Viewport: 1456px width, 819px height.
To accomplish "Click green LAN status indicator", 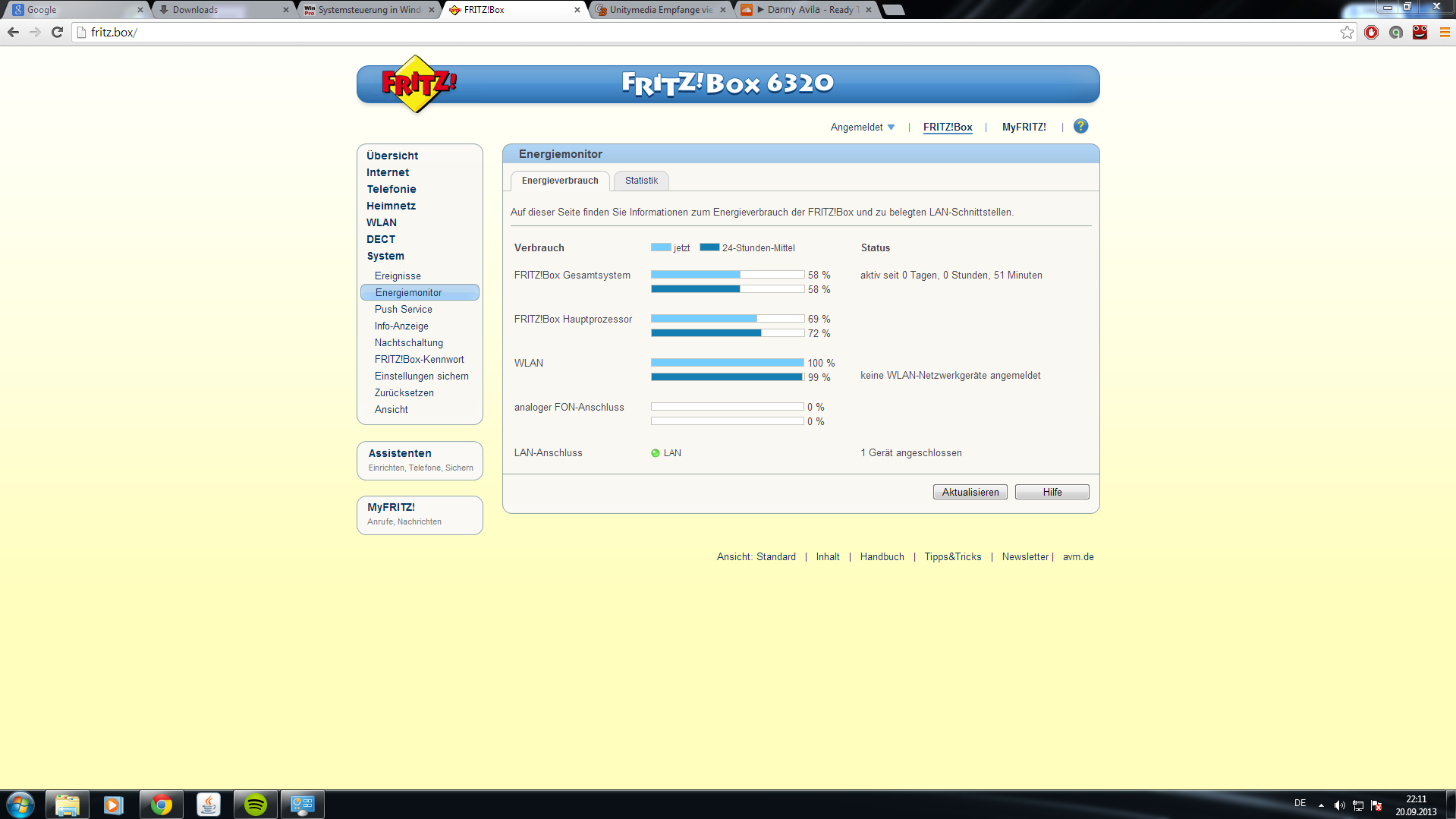I will [656, 453].
